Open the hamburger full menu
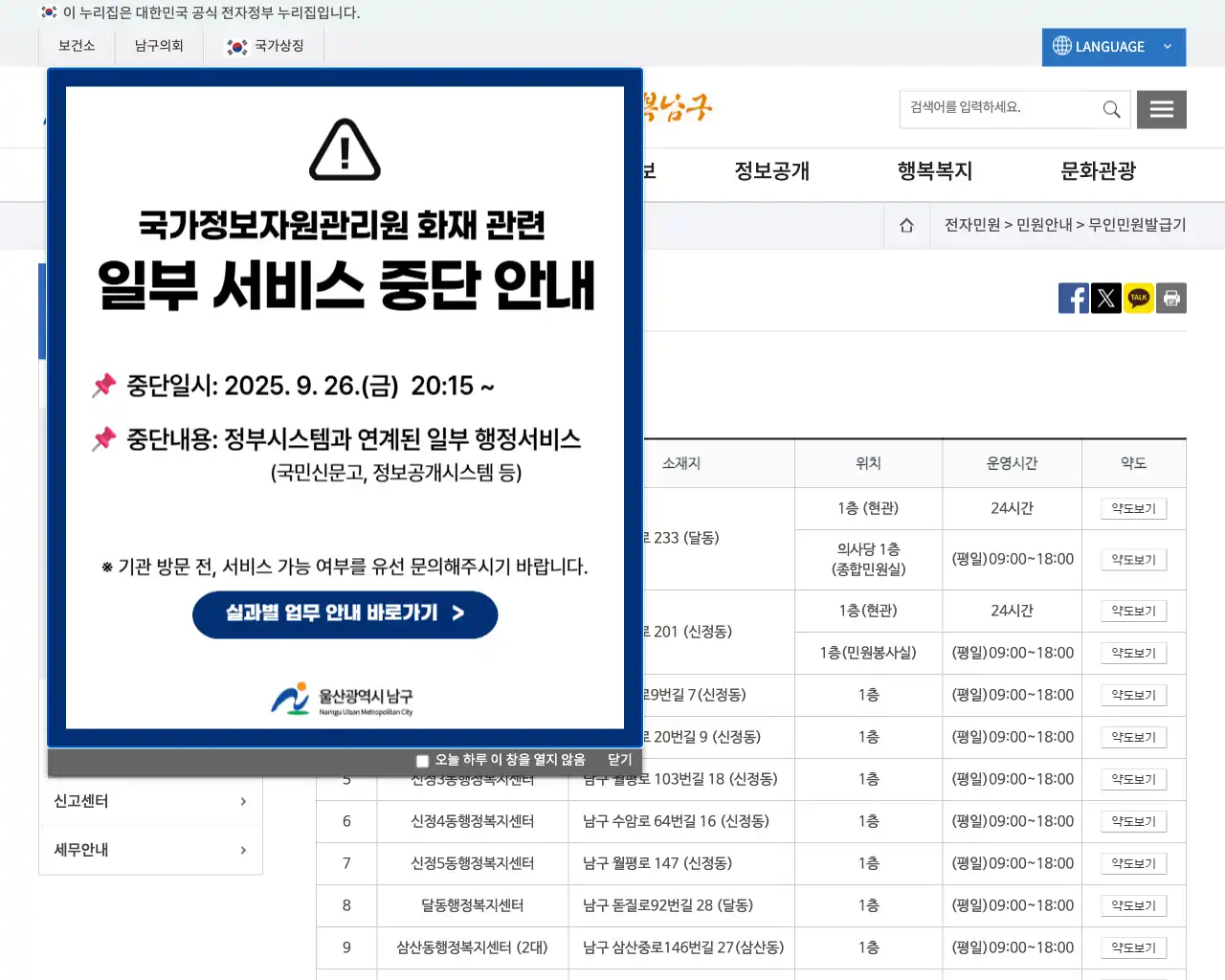The image size is (1225, 980). point(1162,109)
